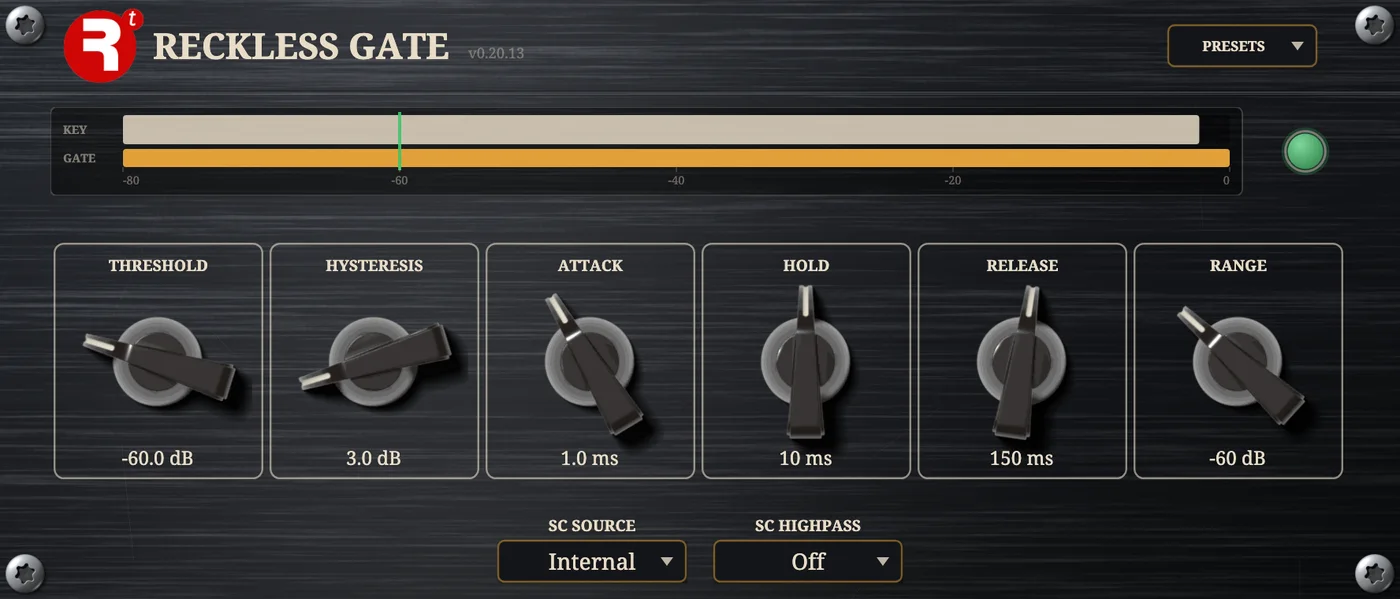Select the 150 ms release value
The image size is (1400, 599).
[1022, 458]
